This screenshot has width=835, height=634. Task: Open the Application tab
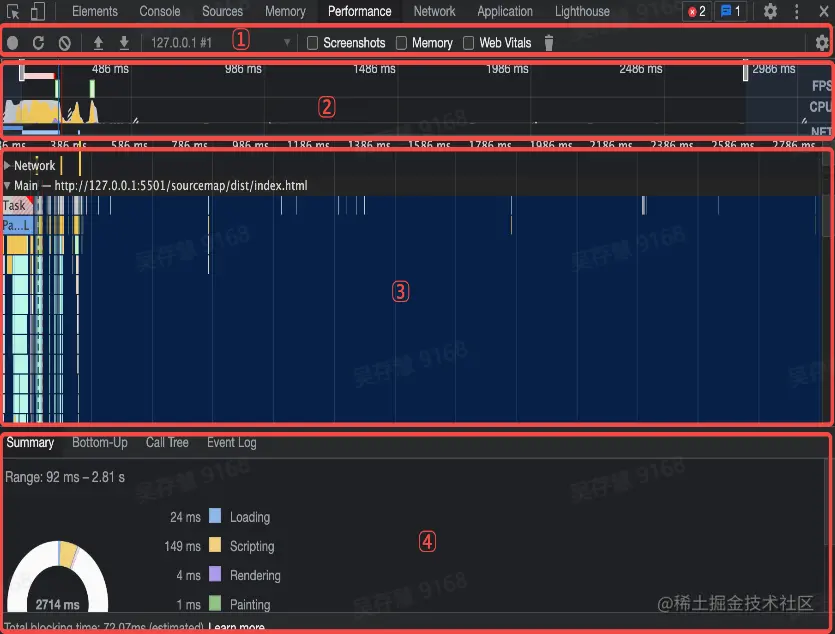[505, 11]
